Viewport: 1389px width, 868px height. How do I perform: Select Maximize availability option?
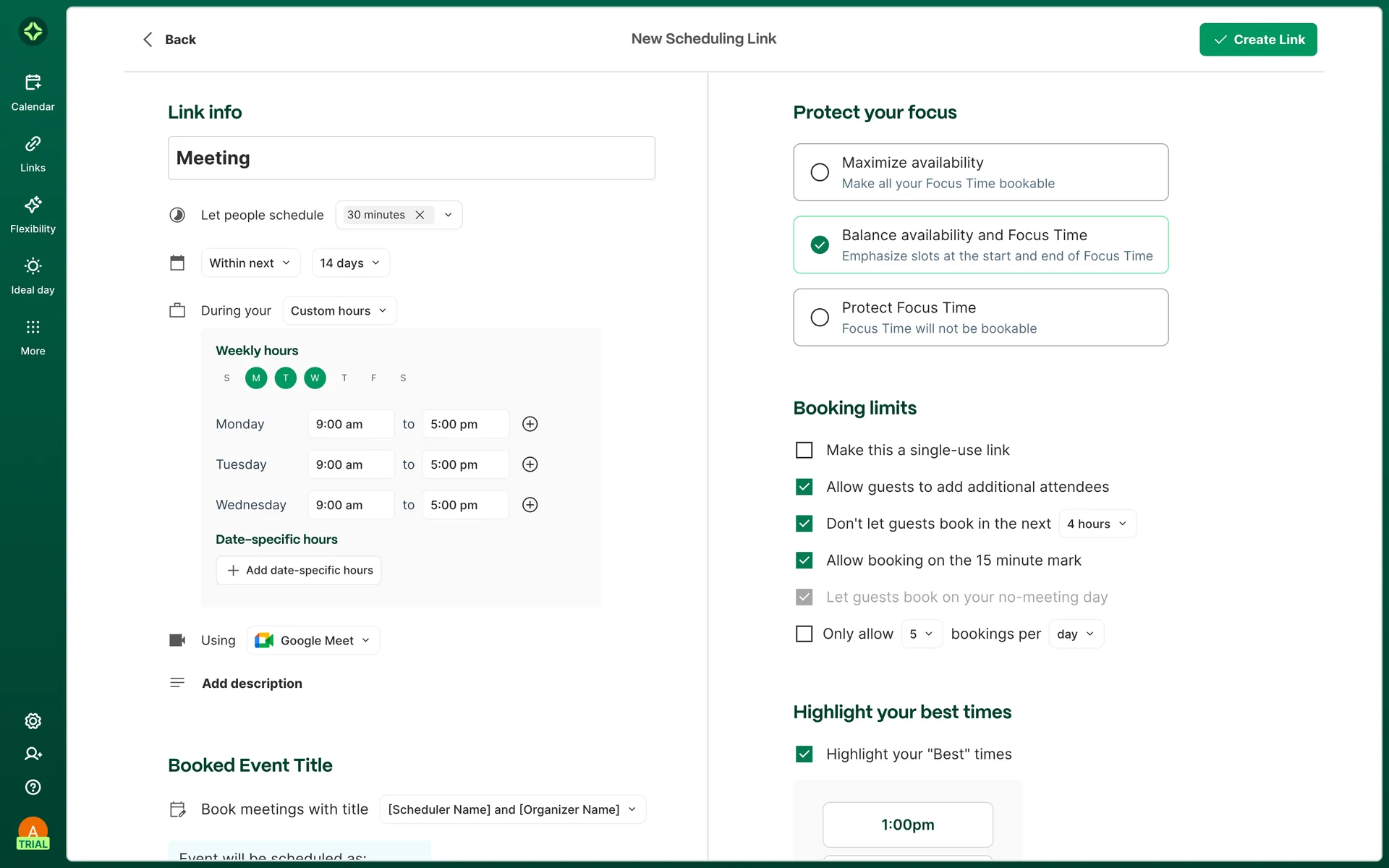pos(820,172)
